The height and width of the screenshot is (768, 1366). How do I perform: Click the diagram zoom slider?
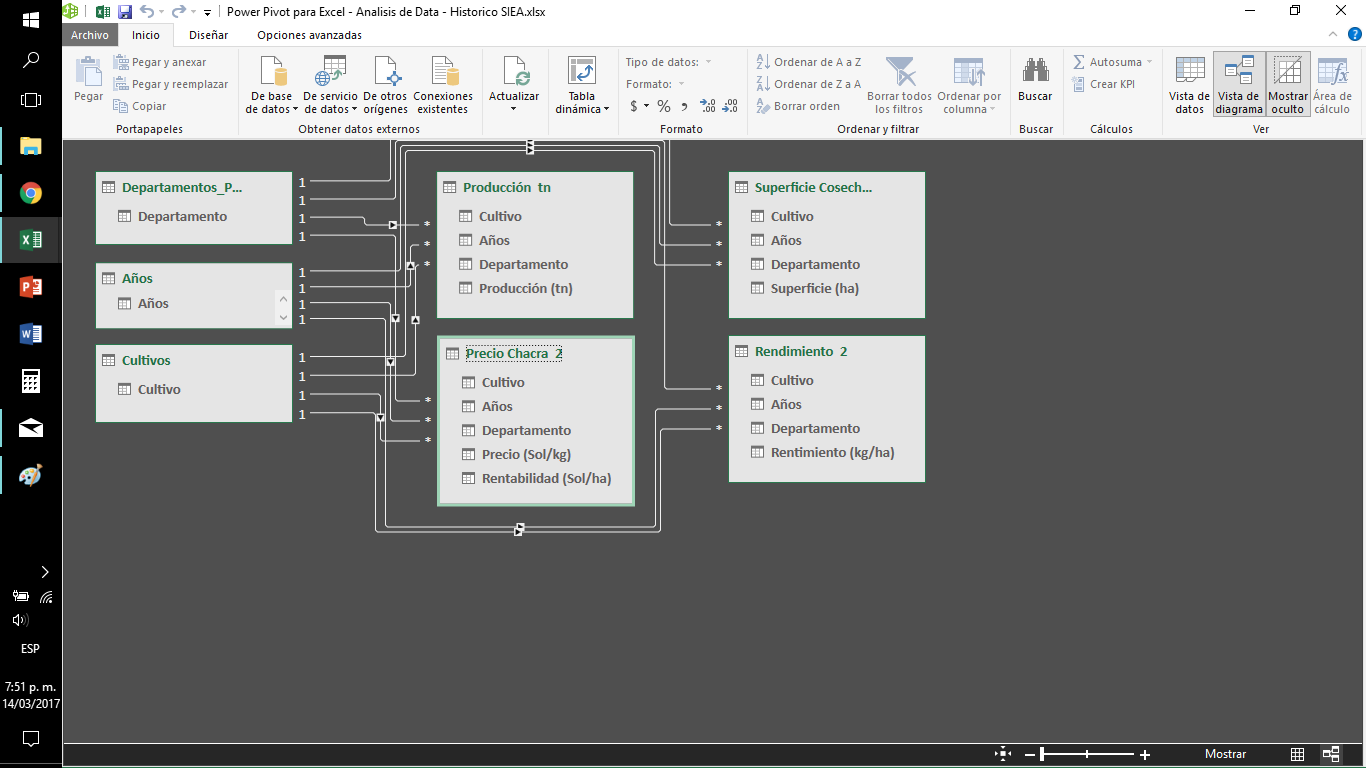[x=1087, y=754]
